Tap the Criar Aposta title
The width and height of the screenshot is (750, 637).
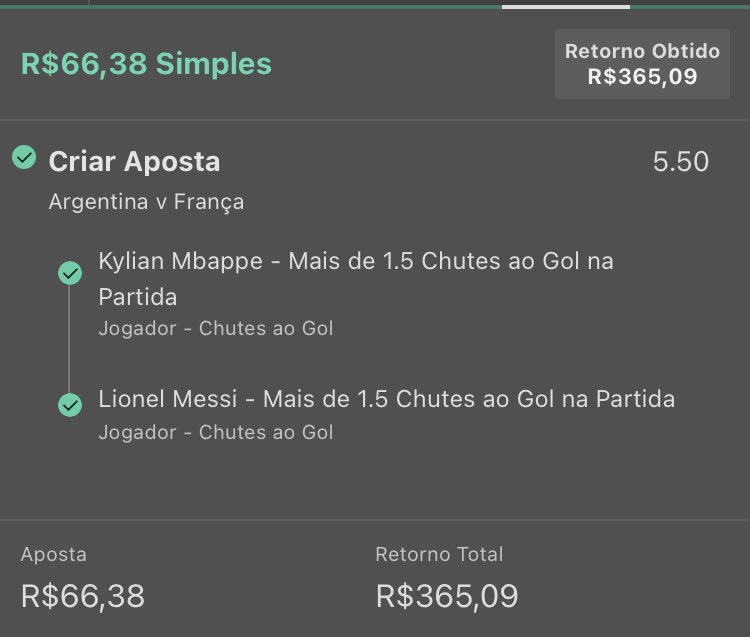[x=134, y=161]
